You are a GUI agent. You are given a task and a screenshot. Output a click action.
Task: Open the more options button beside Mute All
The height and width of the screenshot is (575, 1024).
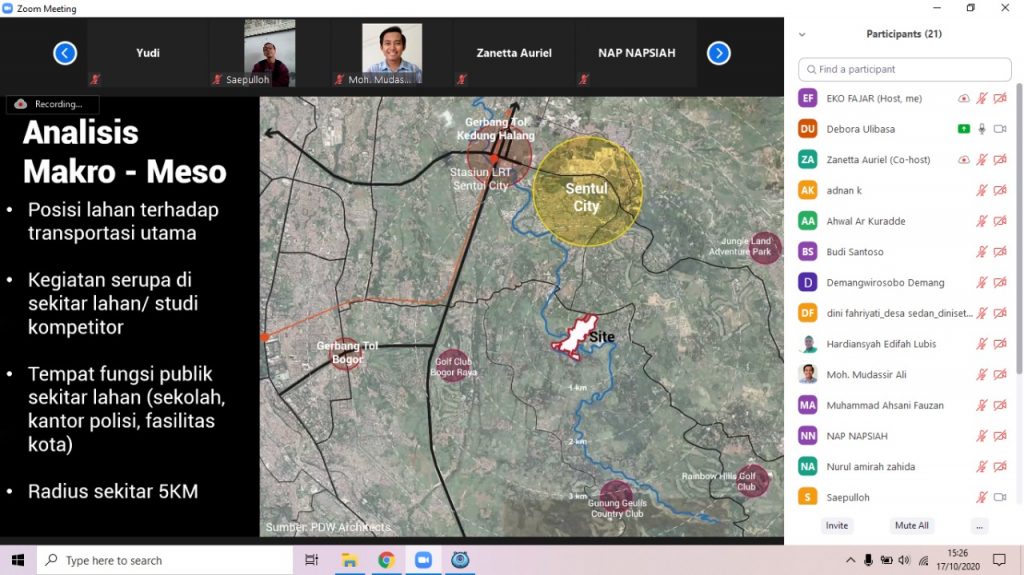[979, 525]
